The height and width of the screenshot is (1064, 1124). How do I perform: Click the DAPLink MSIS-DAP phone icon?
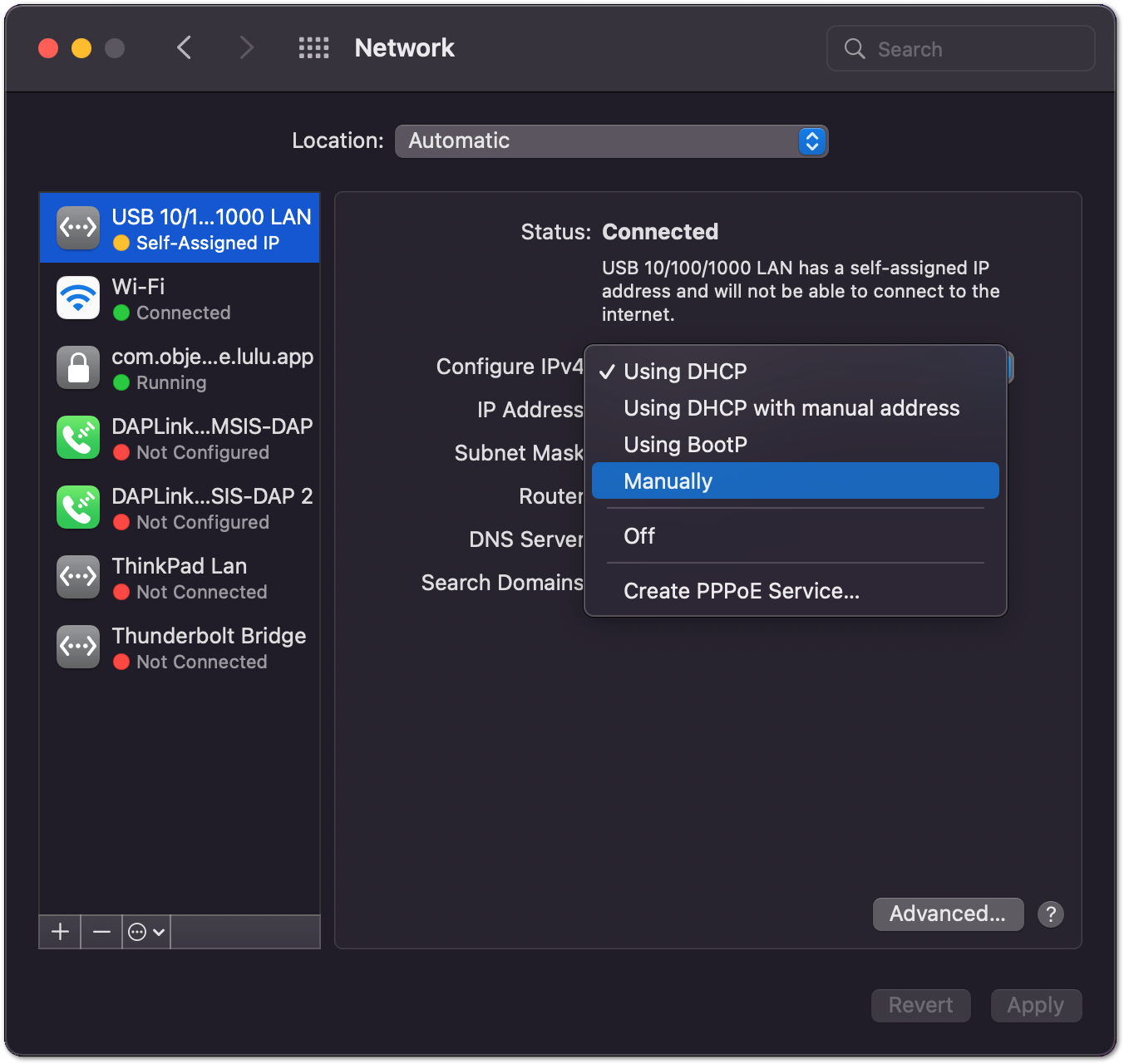point(78,437)
